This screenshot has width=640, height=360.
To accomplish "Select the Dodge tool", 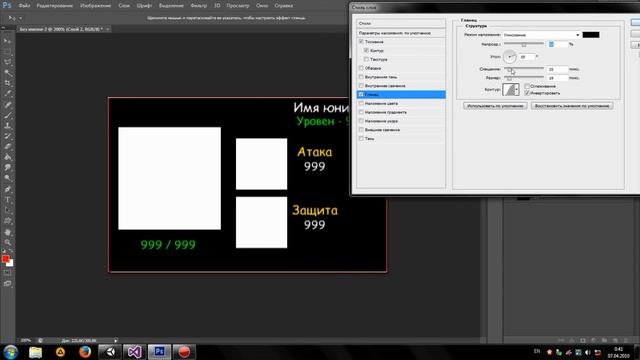I will tap(7, 178).
